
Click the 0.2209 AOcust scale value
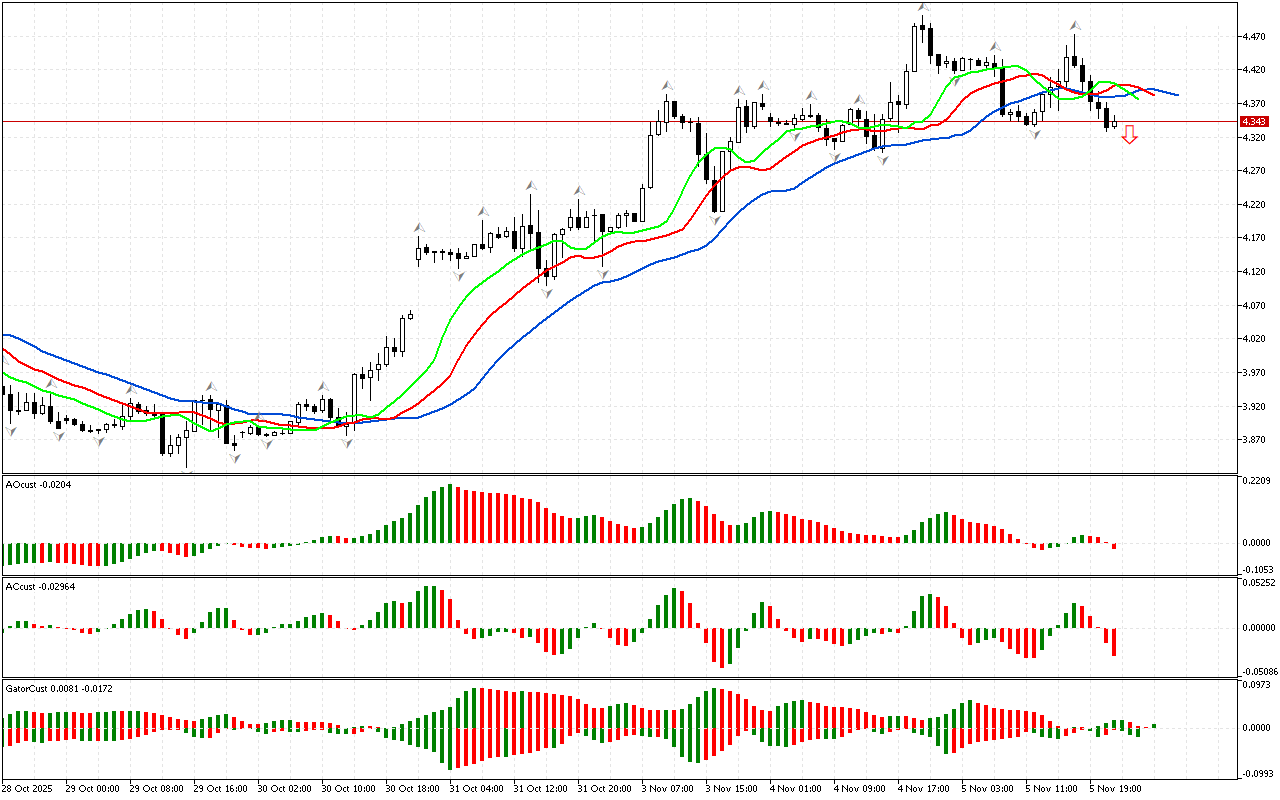(x=1256, y=482)
